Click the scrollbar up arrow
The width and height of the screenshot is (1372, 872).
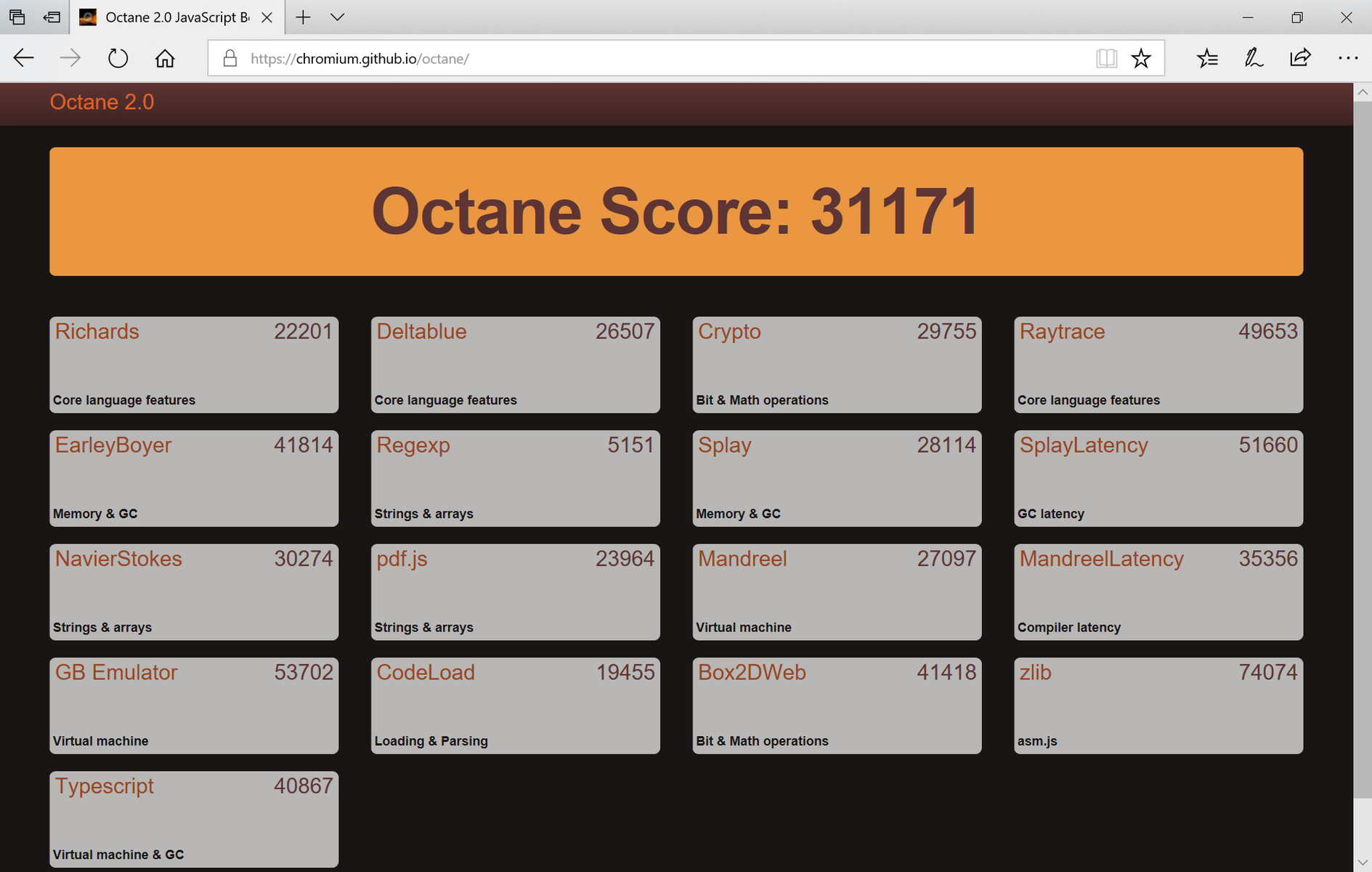(x=1363, y=92)
